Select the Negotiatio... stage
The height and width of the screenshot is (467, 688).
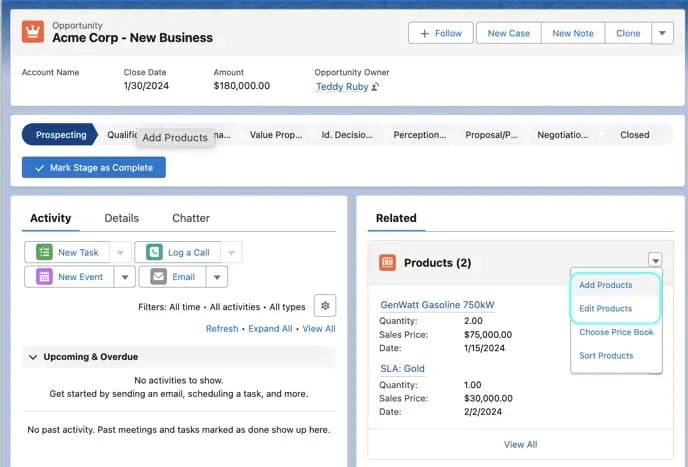563,135
